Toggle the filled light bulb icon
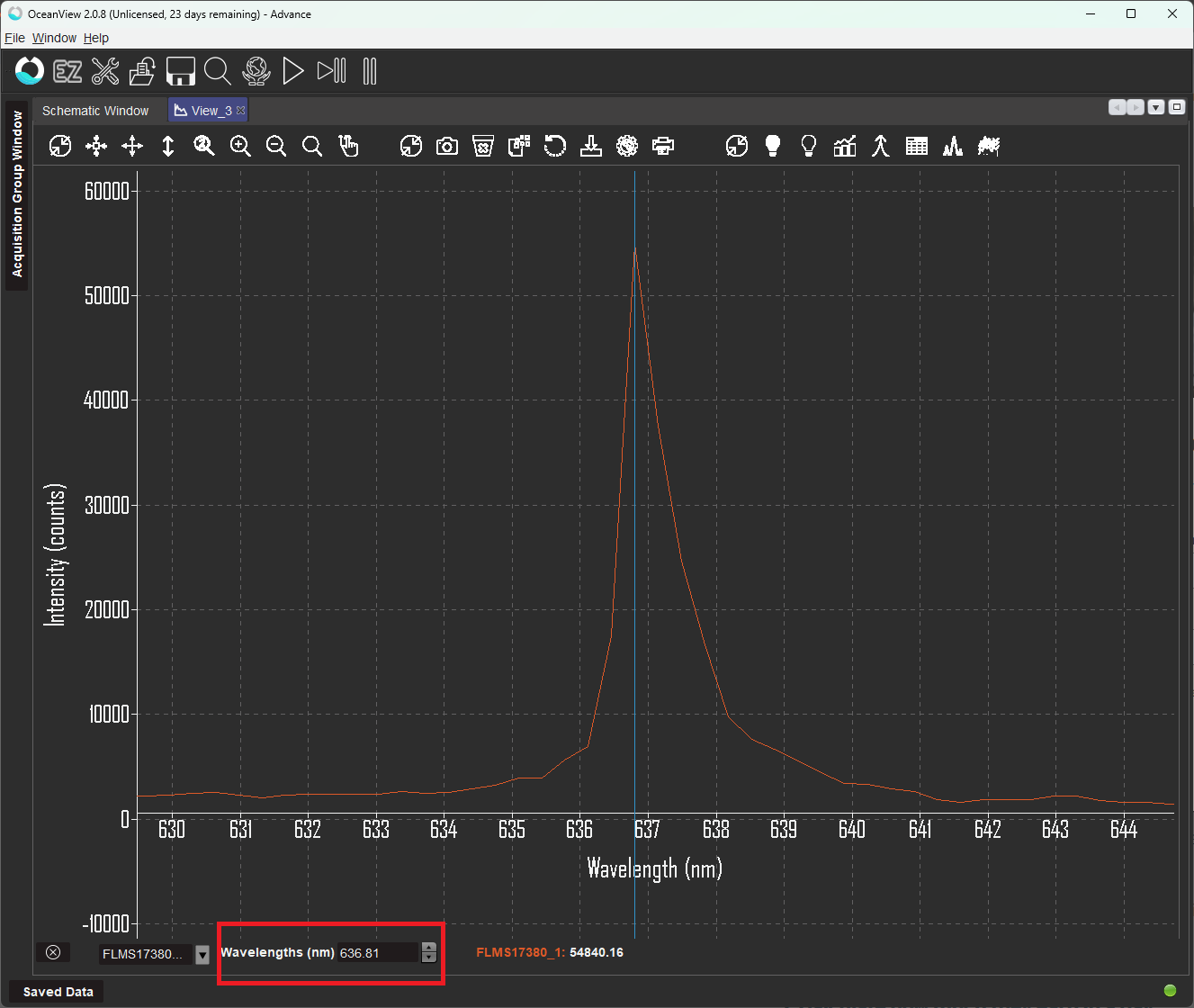Screen dimensions: 1194x1008 (x=773, y=146)
